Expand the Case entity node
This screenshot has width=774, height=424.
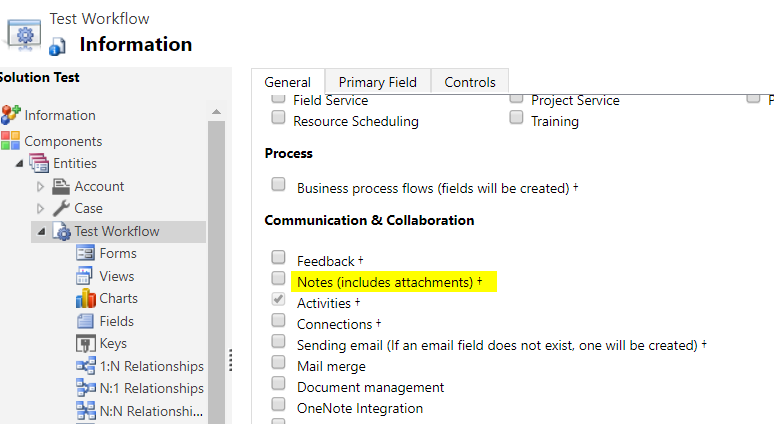coord(40,209)
